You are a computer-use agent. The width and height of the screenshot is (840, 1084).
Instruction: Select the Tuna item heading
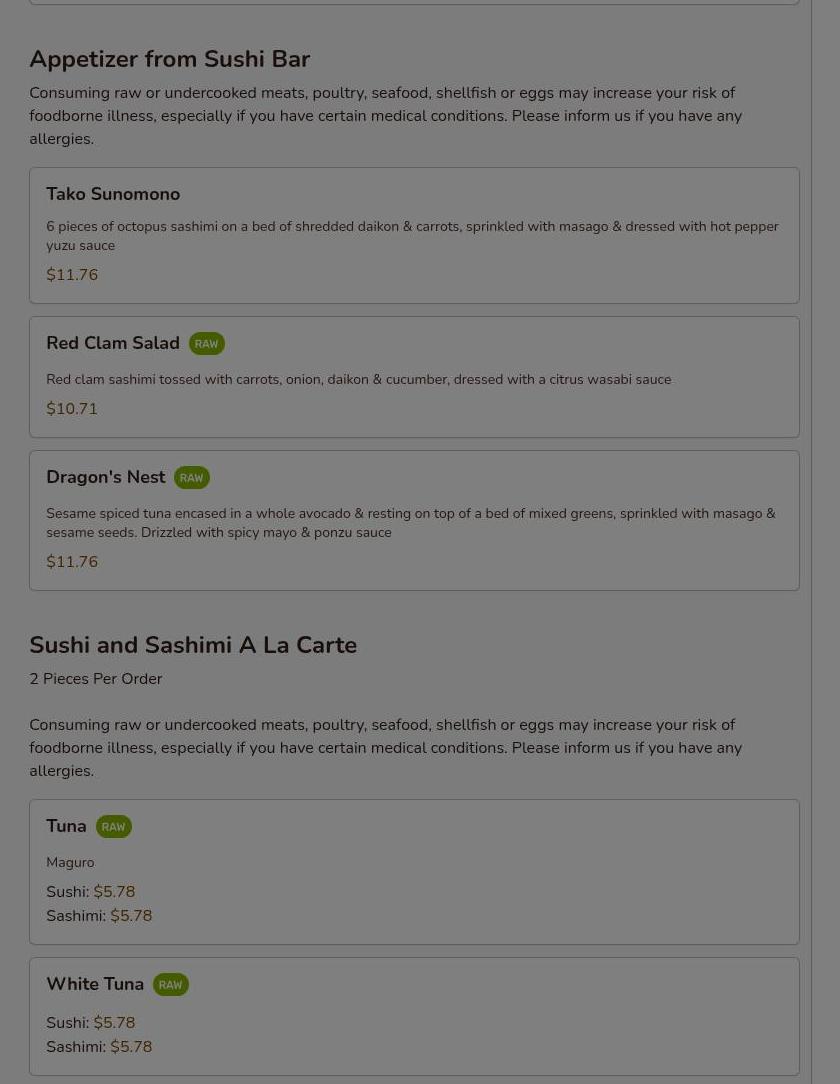tap(66, 826)
